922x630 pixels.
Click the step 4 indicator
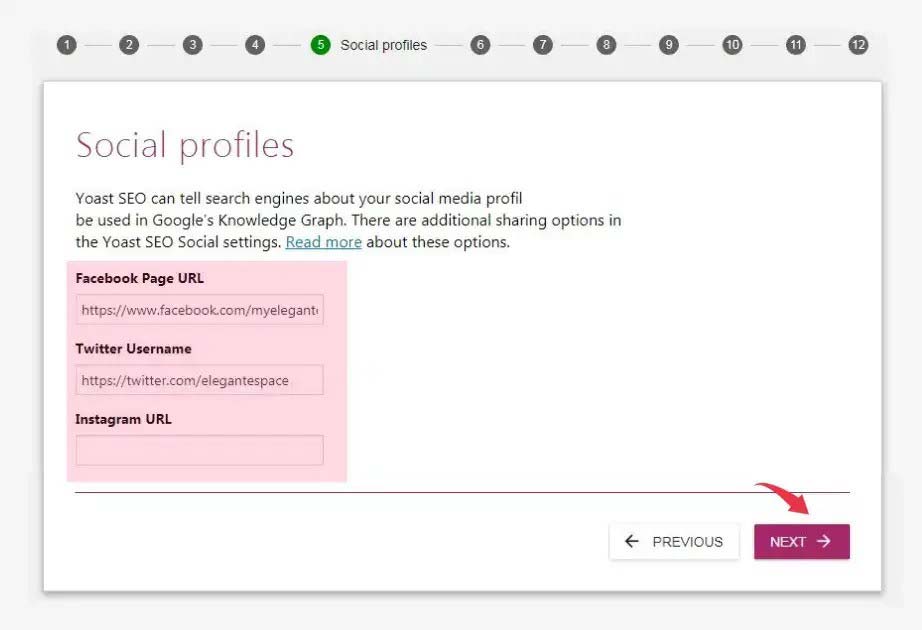(254, 45)
